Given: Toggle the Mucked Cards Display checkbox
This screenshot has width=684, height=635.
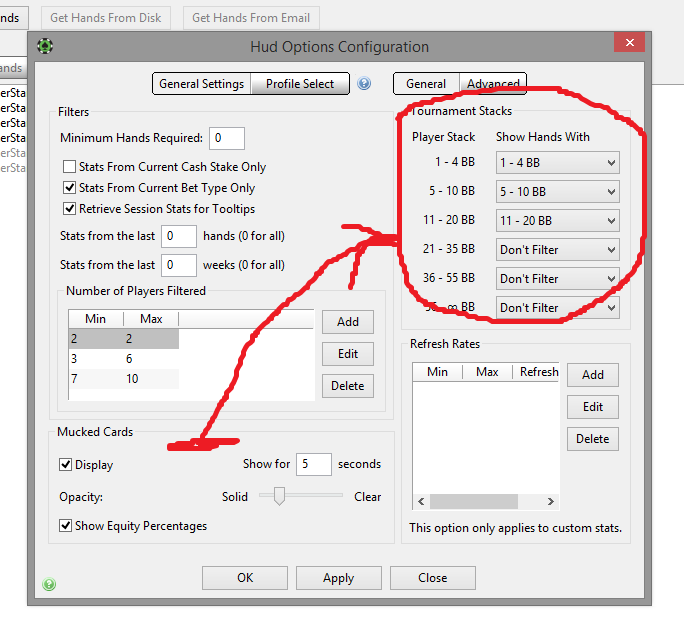Looking at the screenshot, I should [65, 464].
